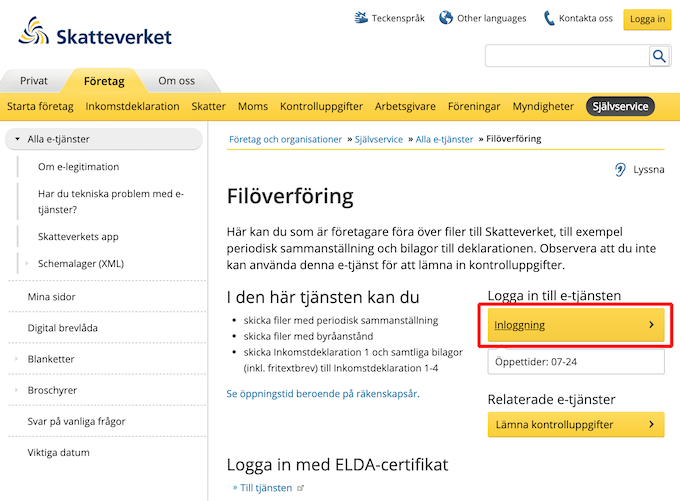Switch to the Privat tab
The image size is (680, 501).
pos(34,81)
